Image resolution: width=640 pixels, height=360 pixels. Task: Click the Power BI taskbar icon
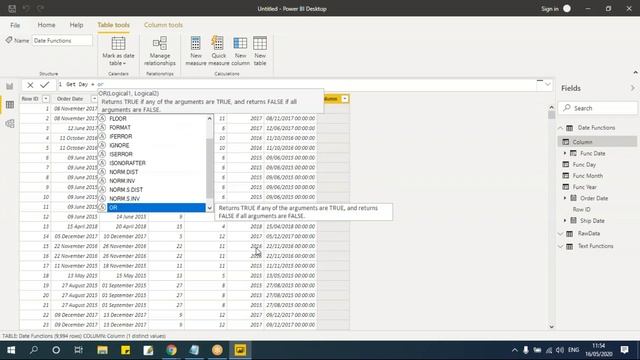tap(240, 350)
